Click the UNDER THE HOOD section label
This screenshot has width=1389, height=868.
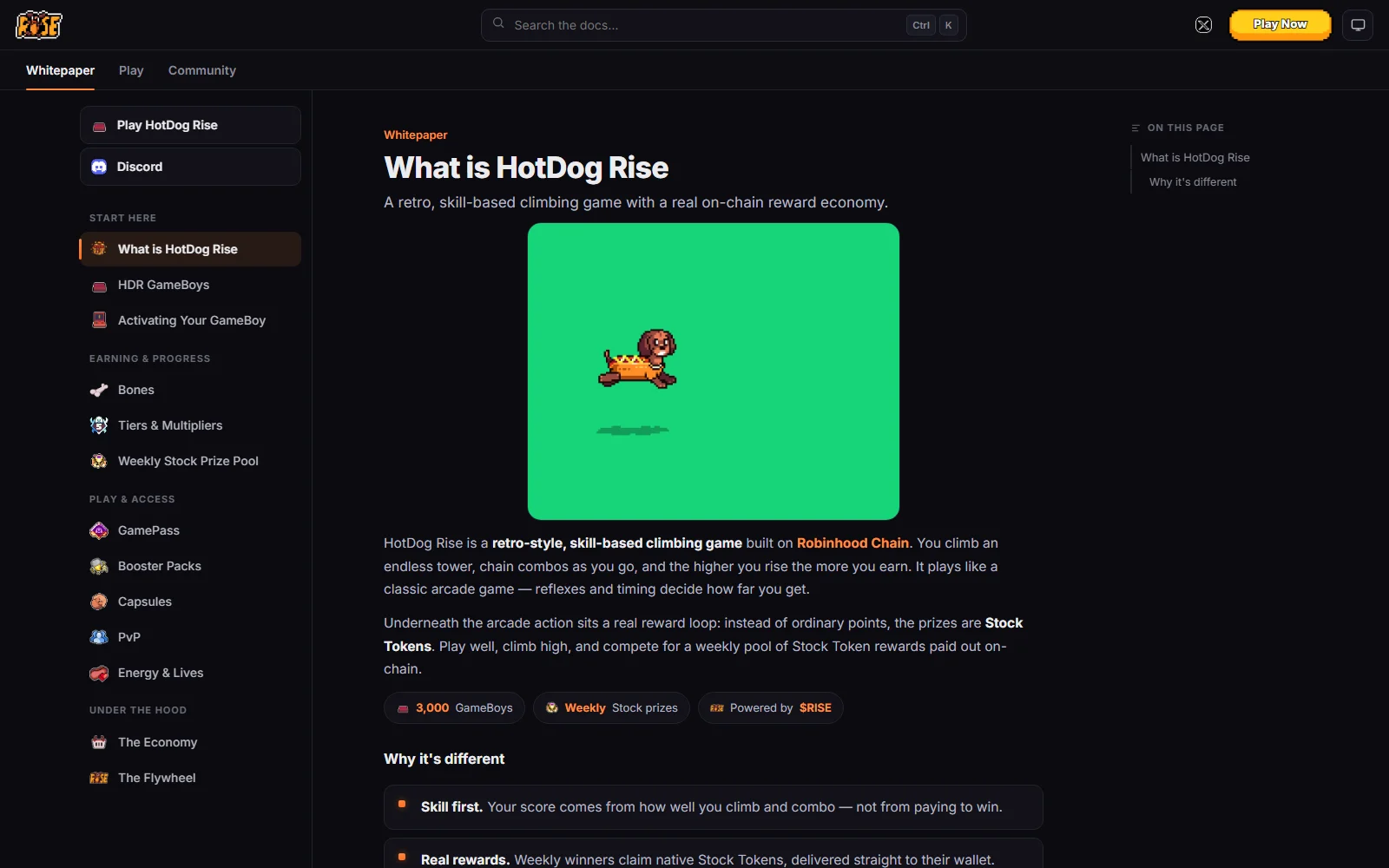point(138,710)
